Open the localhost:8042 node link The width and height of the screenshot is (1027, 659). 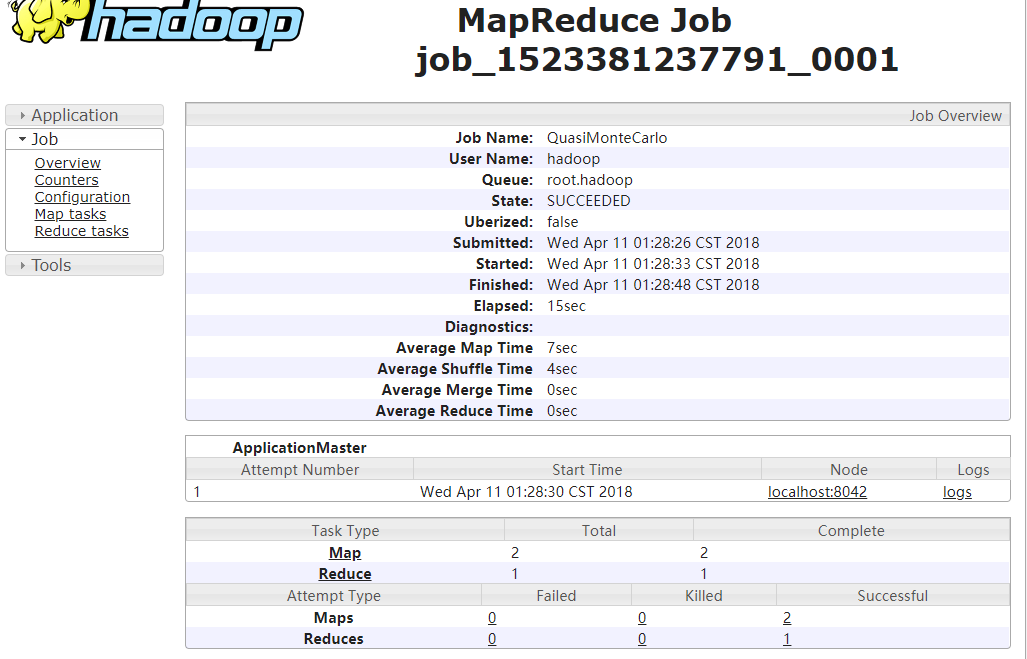pyautogui.click(x=817, y=492)
